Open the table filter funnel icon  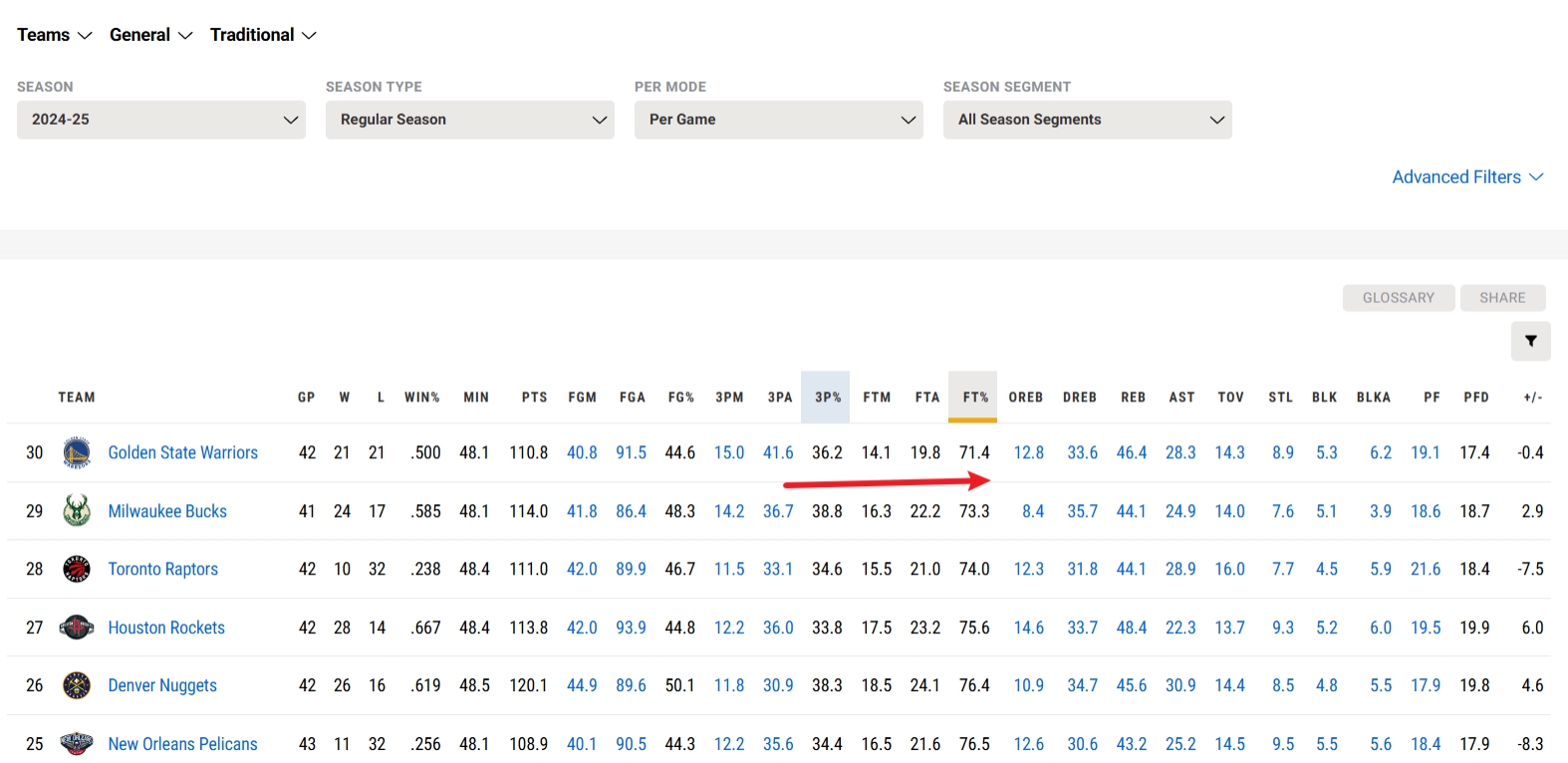tap(1530, 341)
